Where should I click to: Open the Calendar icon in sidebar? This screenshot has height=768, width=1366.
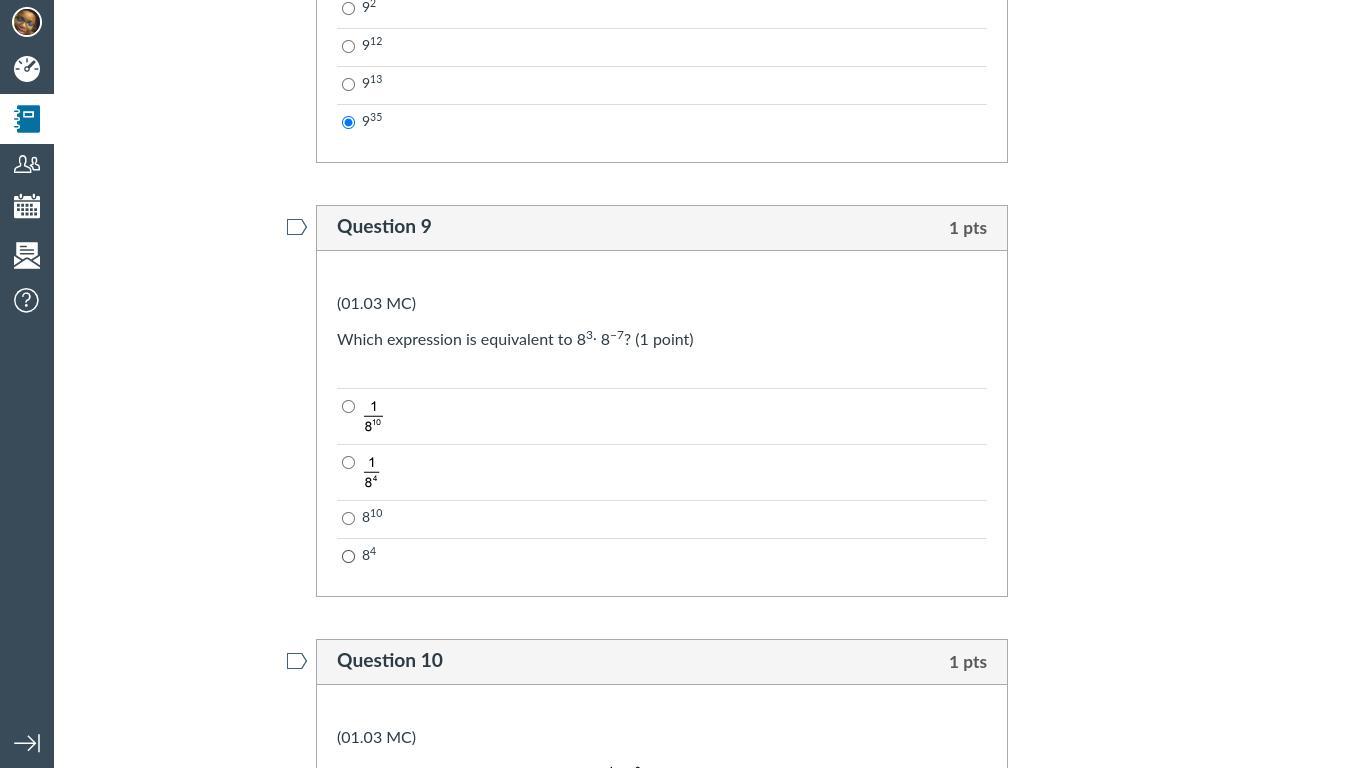coord(27,208)
